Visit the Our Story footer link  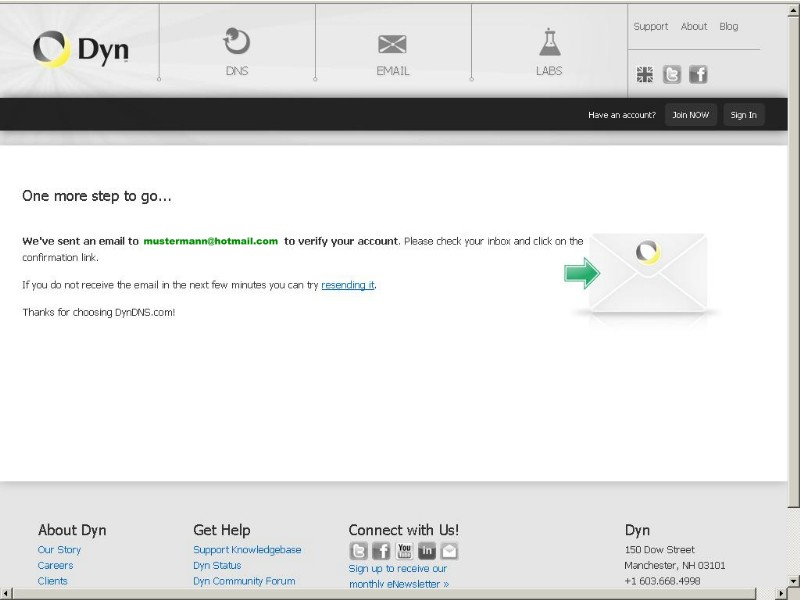tap(59, 550)
